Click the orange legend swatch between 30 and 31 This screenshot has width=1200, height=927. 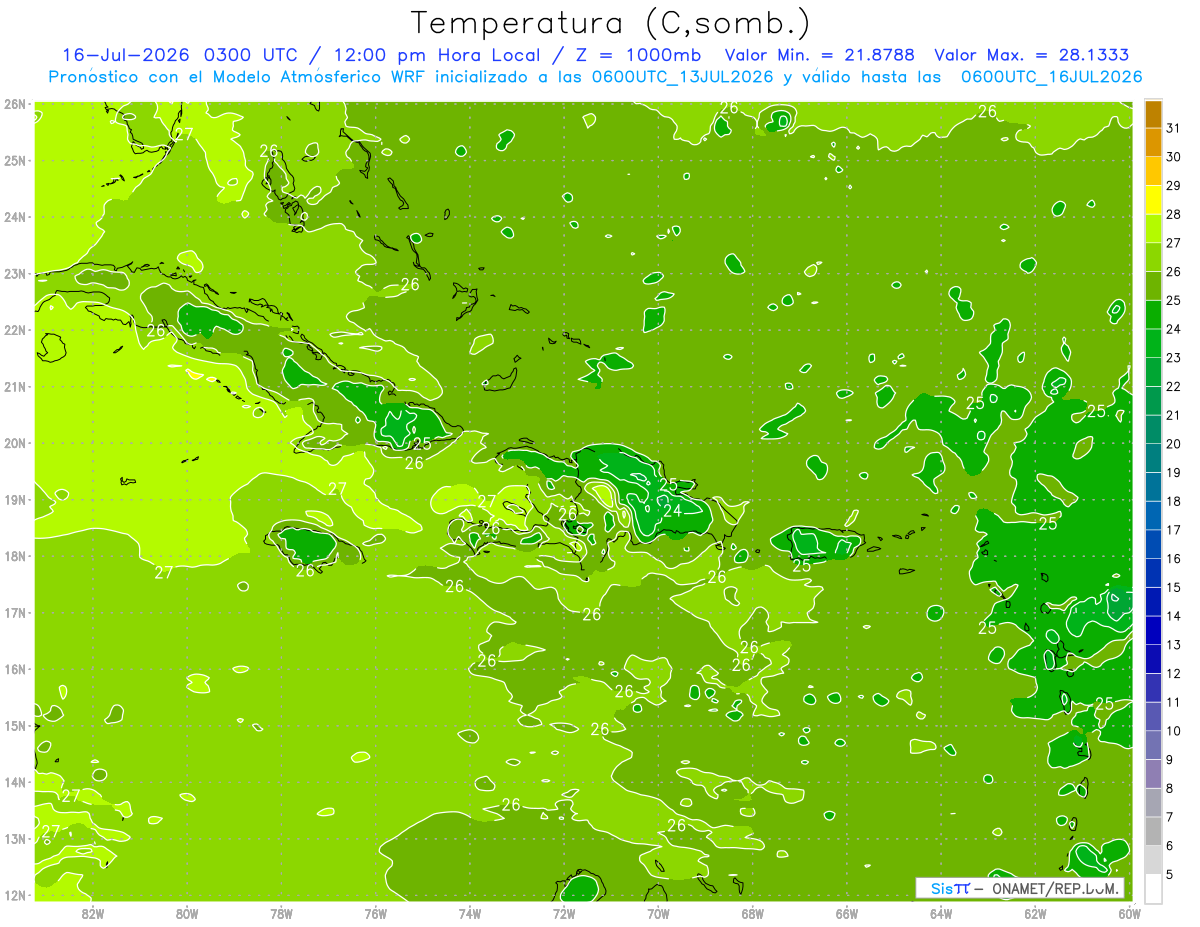(x=1154, y=143)
